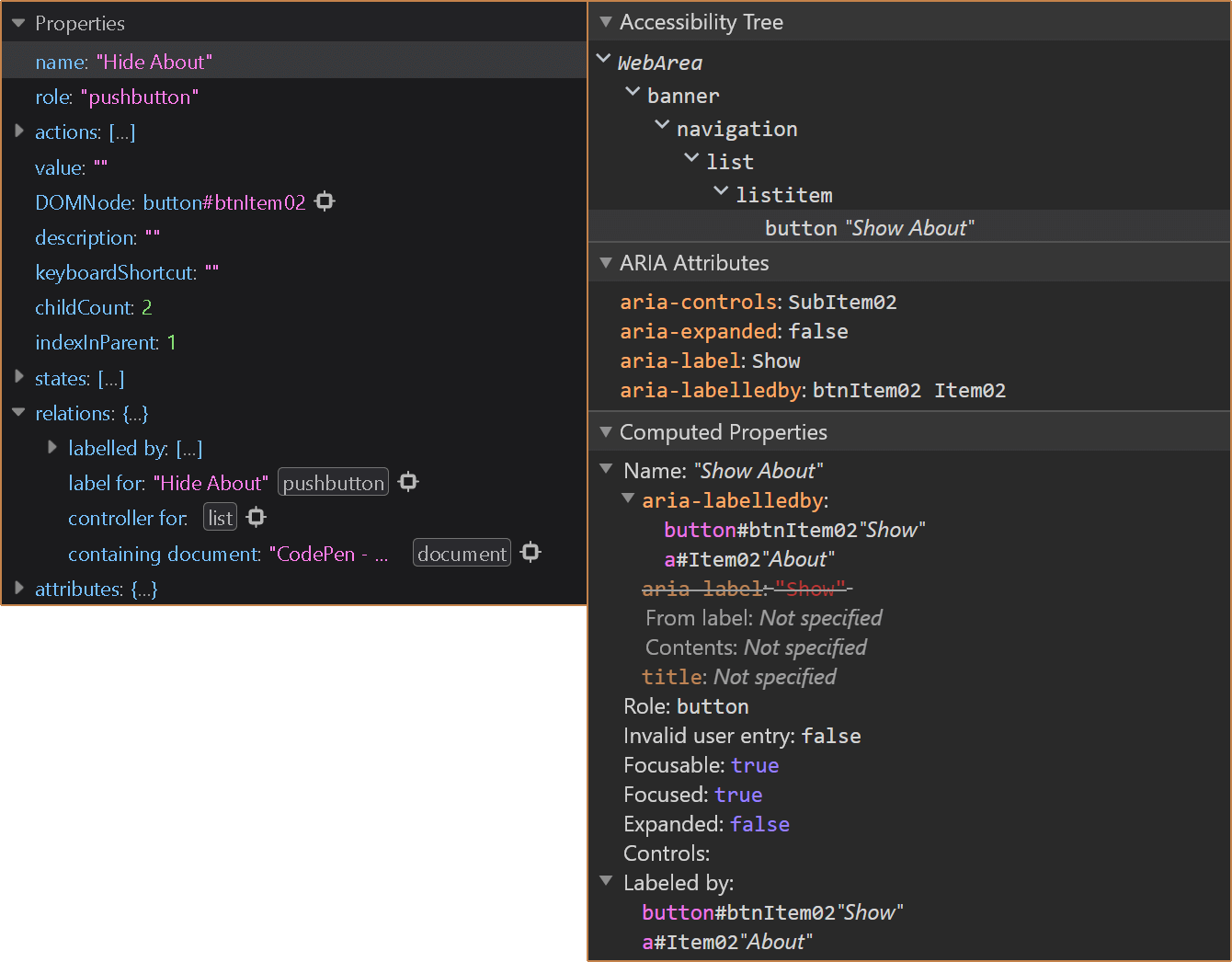Collapse the listitem tree node
The height and width of the screenshot is (962, 1232).
click(721, 192)
